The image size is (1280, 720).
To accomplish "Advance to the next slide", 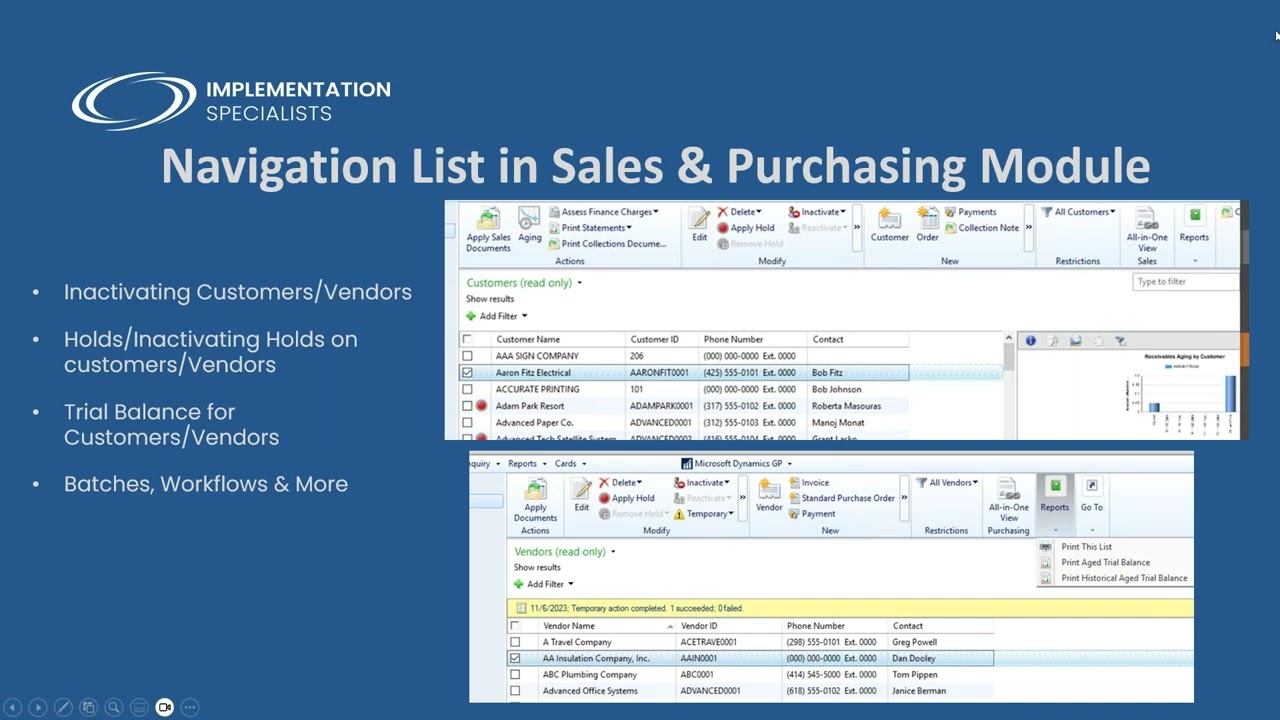I will point(38,707).
